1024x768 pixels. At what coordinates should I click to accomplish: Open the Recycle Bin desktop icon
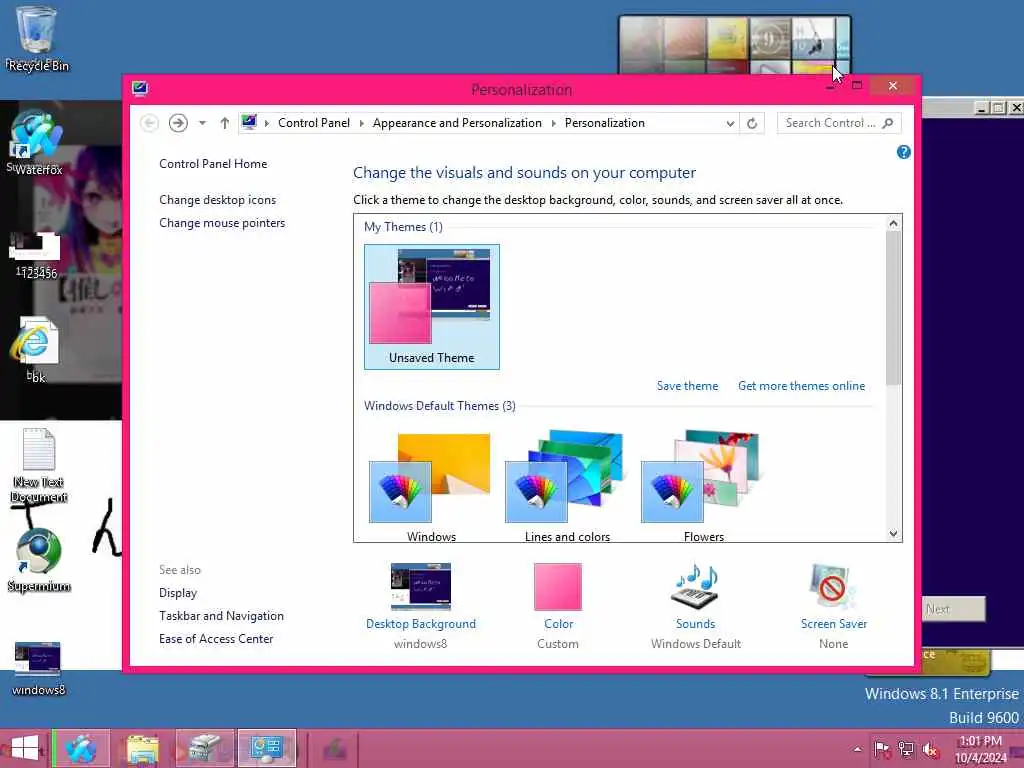(38, 39)
